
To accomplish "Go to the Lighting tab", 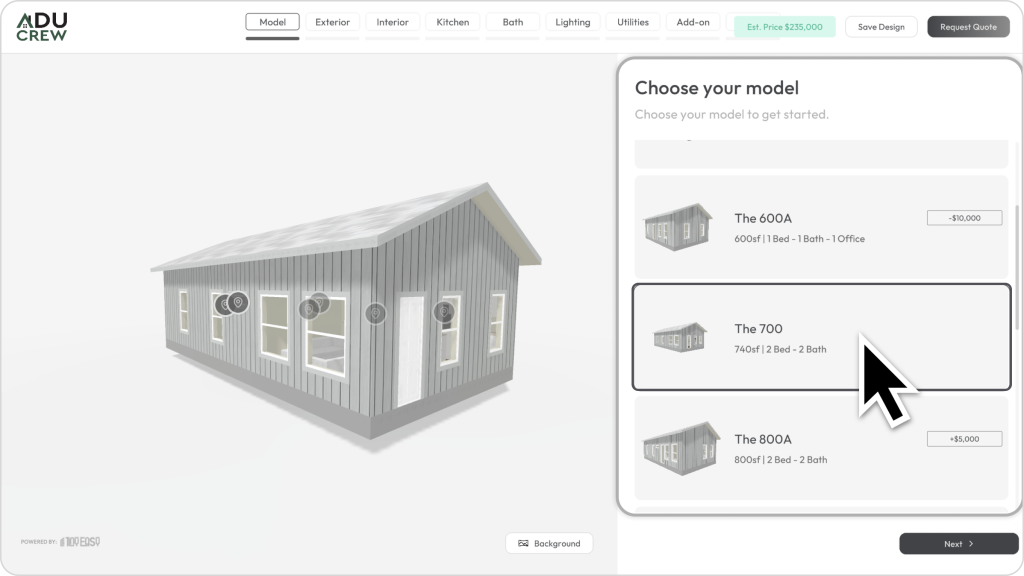I will (x=572, y=22).
